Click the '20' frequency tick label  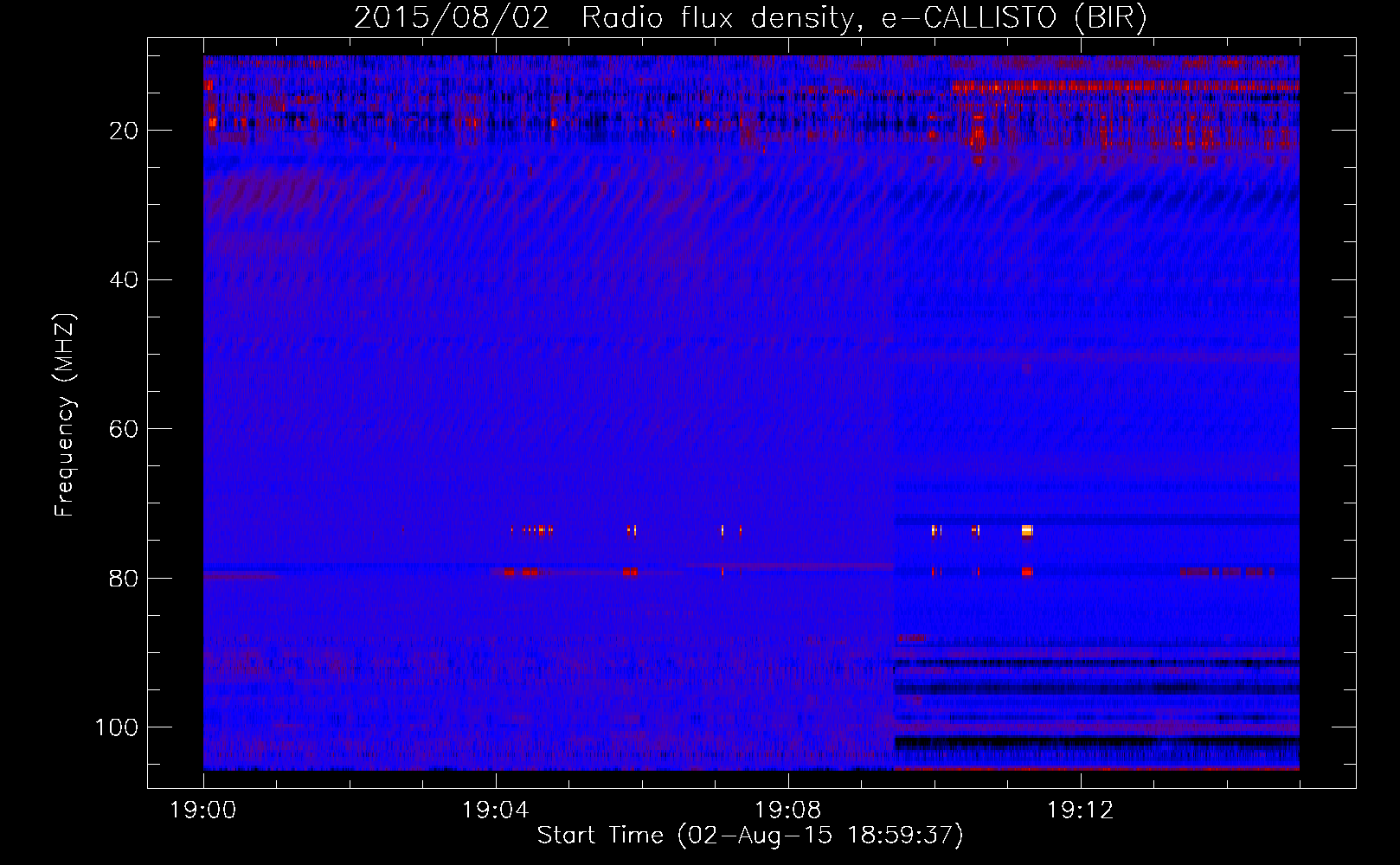[124, 131]
